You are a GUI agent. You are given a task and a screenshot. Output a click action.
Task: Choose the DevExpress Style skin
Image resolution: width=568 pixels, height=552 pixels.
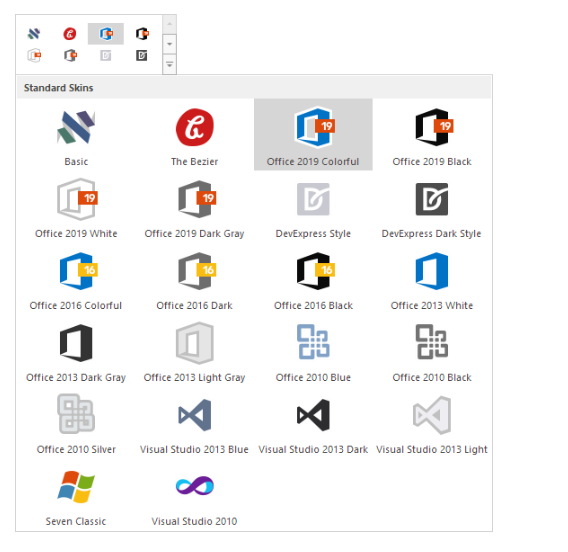pos(313,207)
